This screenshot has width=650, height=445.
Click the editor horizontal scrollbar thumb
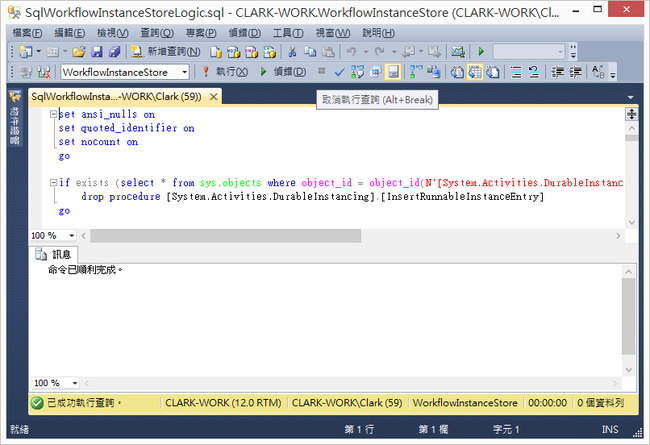226,236
